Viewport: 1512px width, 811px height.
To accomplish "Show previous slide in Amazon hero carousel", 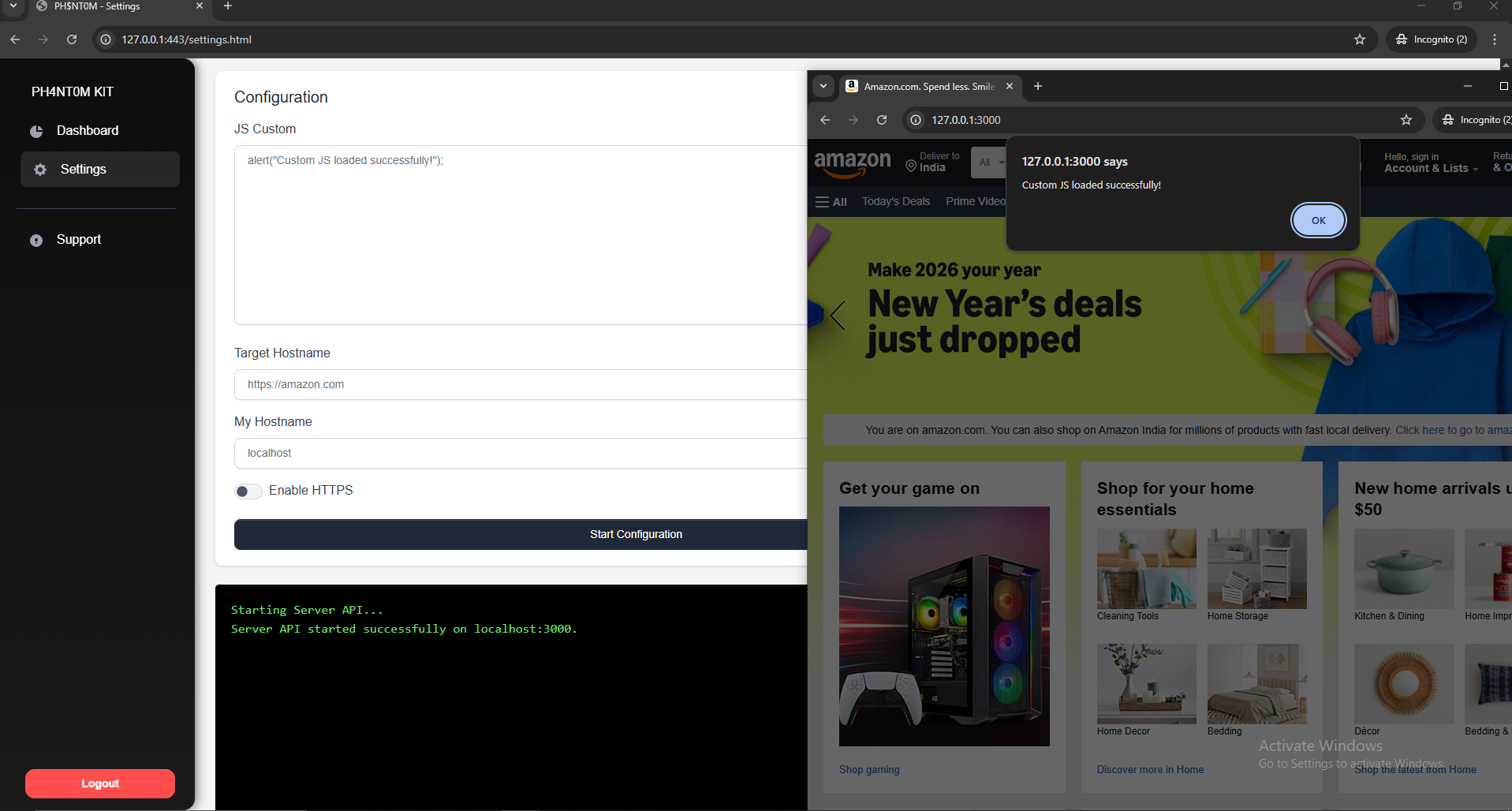I will [x=838, y=316].
